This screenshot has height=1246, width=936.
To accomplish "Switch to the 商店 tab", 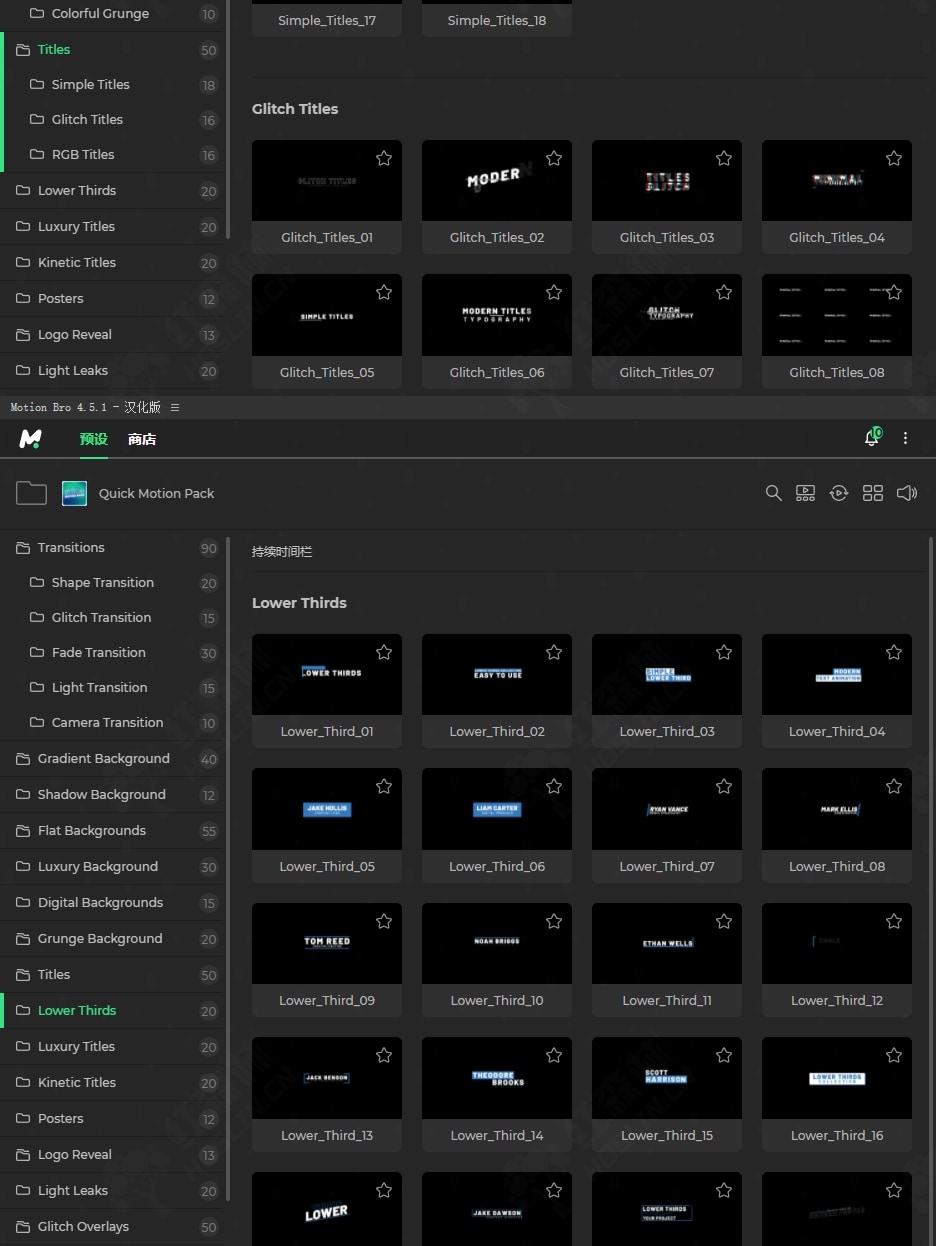I will (x=142, y=439).
